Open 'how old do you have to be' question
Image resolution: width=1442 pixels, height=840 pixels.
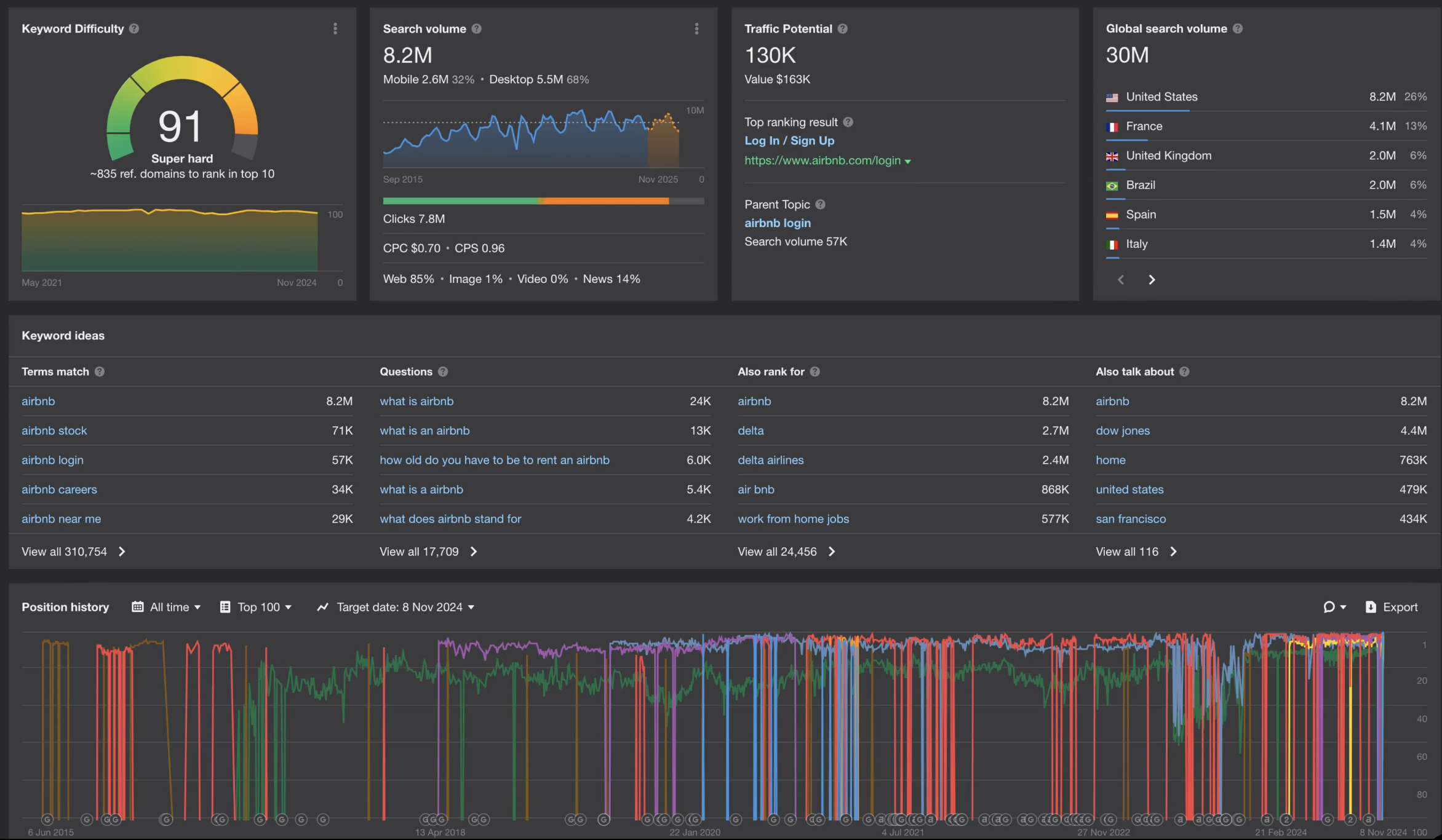click(495, 460)
